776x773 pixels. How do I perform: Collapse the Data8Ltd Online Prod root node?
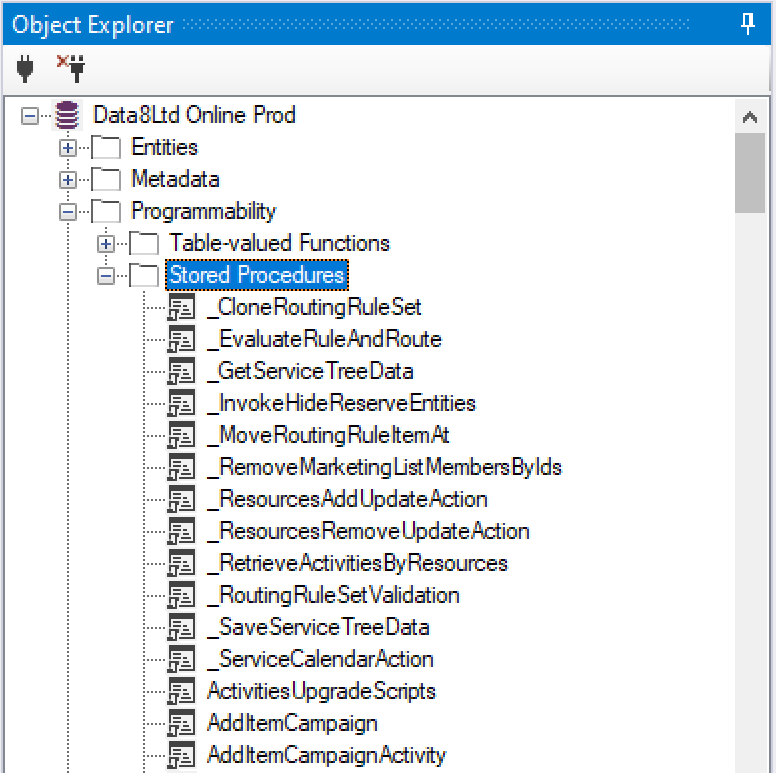pyautogui.click(x=30, y=116)
